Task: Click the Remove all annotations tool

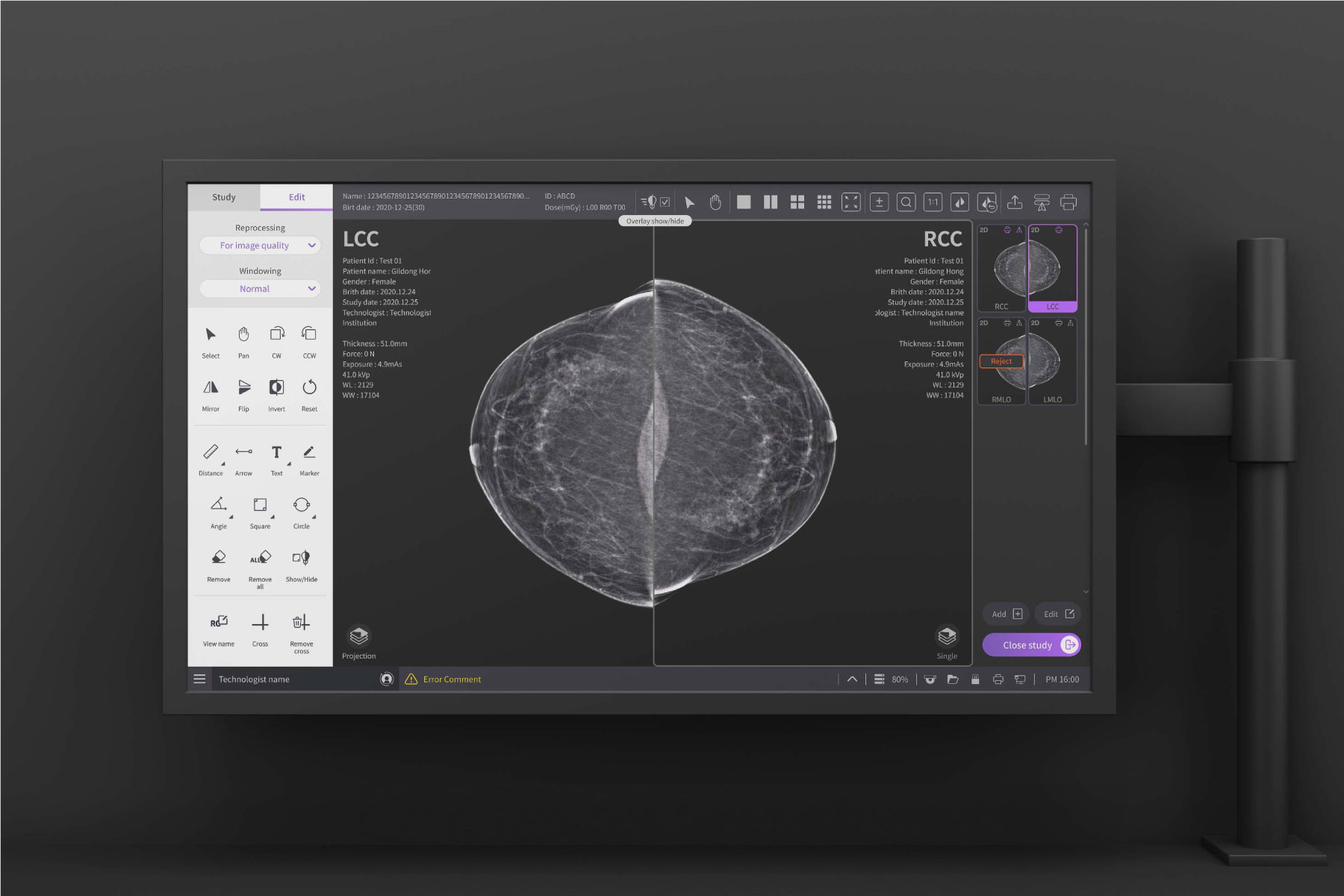Action: [260, 569]
